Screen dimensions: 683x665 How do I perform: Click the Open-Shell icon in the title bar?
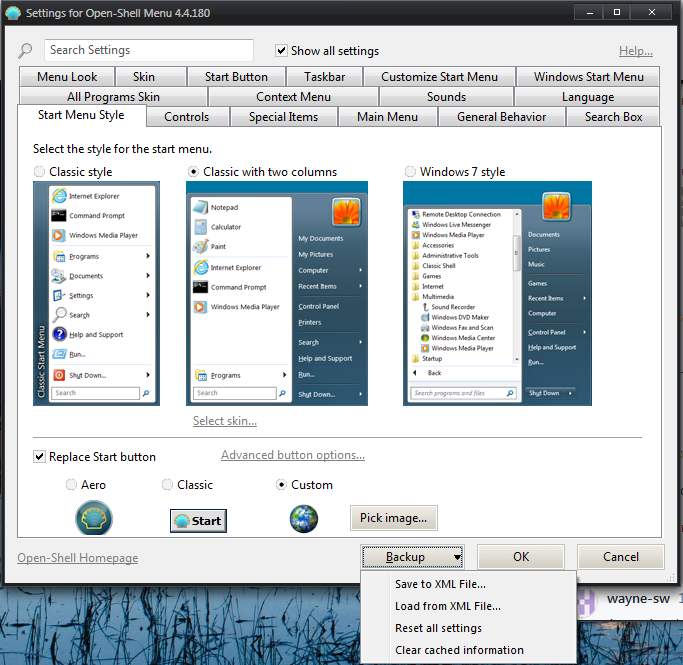(13, 13)
